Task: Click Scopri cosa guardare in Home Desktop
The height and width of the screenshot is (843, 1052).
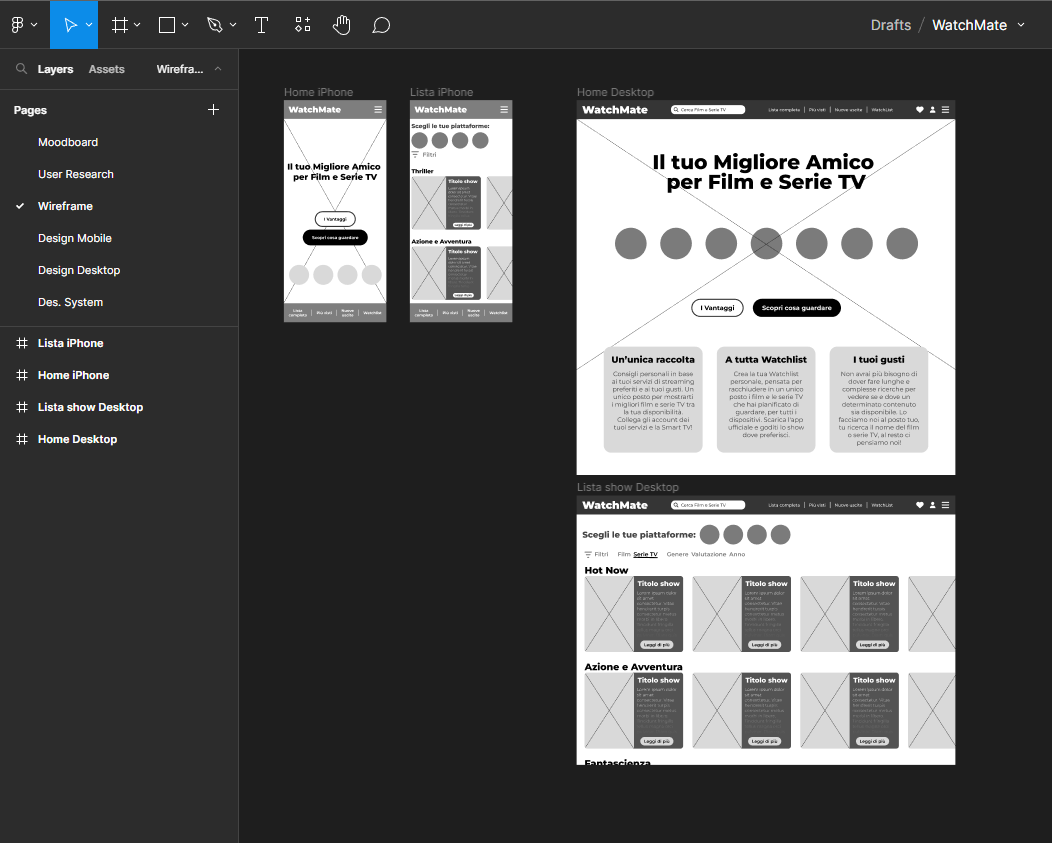Action: click(x=796, y=307)
